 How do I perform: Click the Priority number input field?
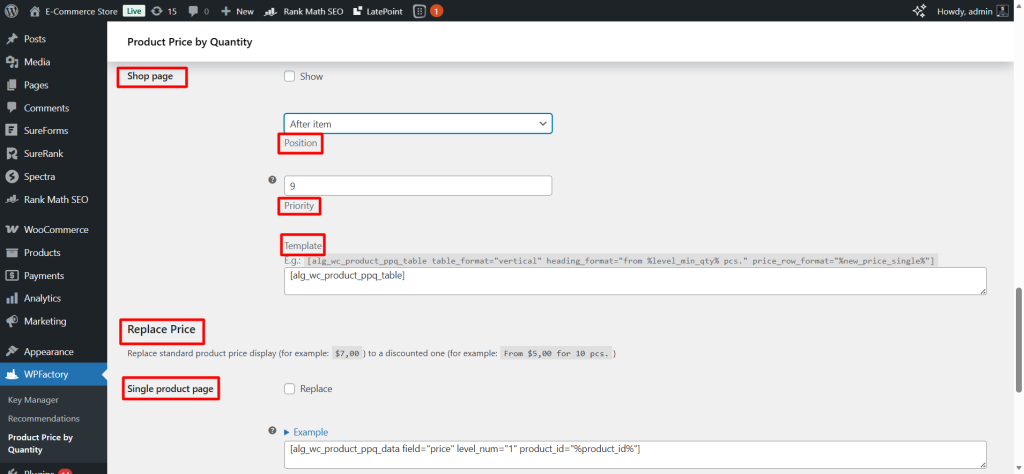(x=418, y=186)
